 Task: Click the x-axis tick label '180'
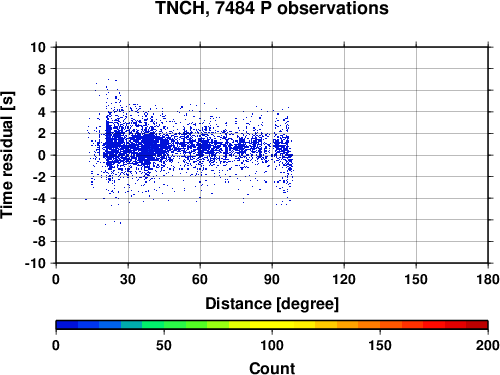pyautogui.click(x=488, y=279)
